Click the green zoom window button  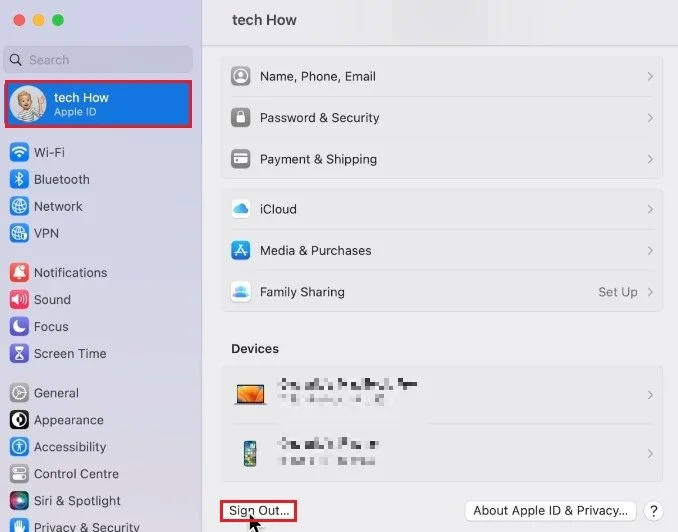pos(58,20)
